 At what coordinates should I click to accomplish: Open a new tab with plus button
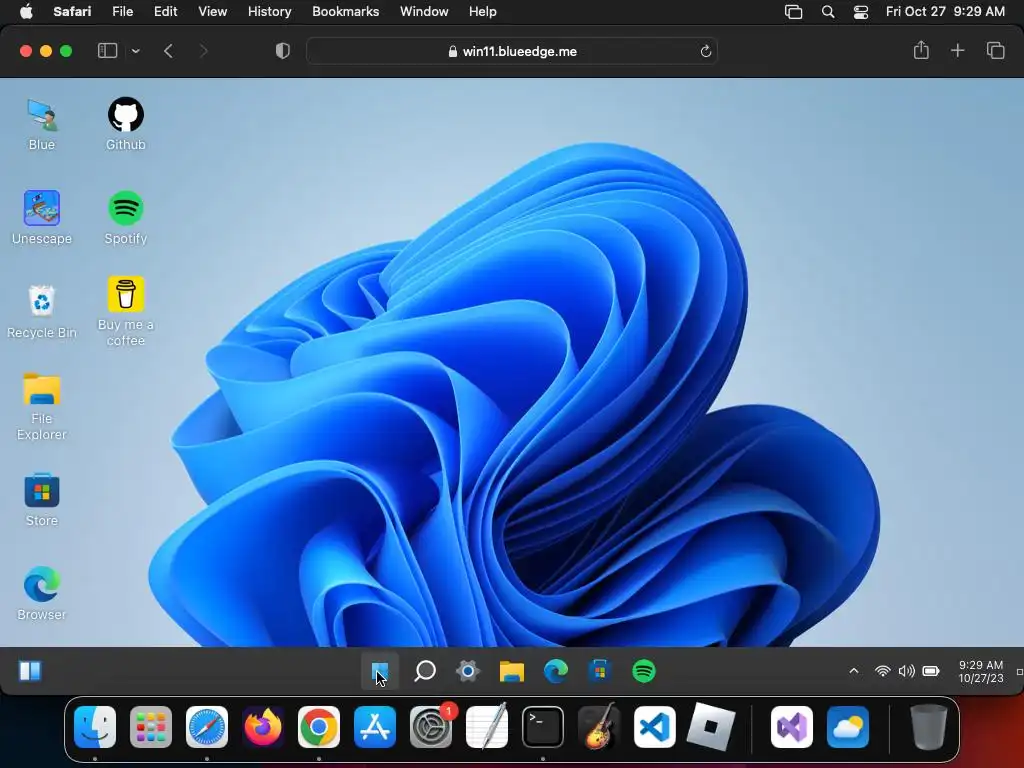[x=957, y=50]
